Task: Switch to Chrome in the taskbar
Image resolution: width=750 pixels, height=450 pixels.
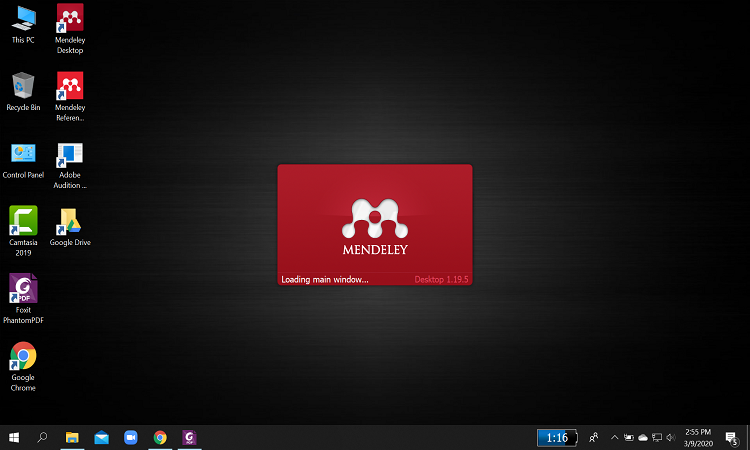Action: coord(160,437)
